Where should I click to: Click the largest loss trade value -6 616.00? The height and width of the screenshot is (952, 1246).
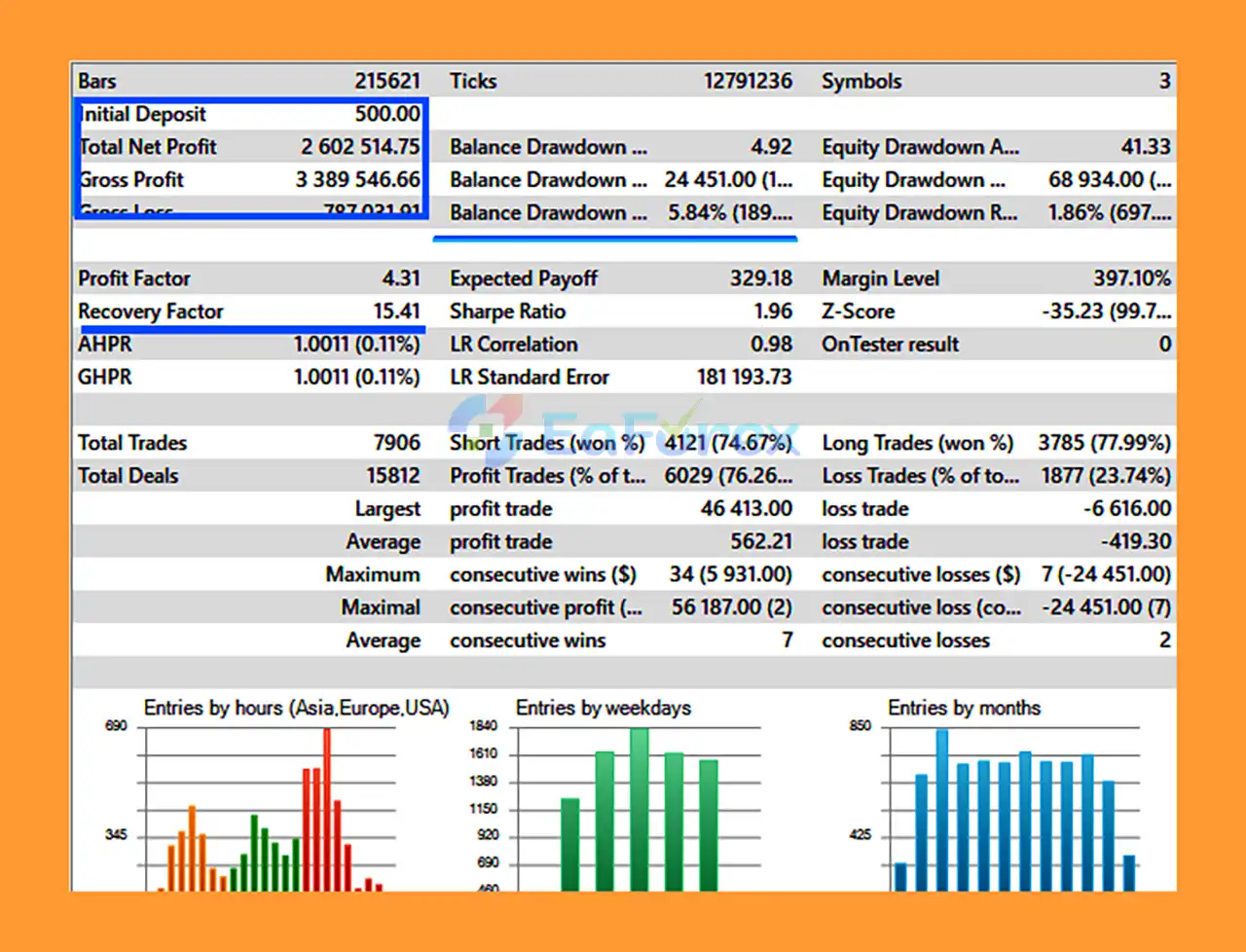1126,509
